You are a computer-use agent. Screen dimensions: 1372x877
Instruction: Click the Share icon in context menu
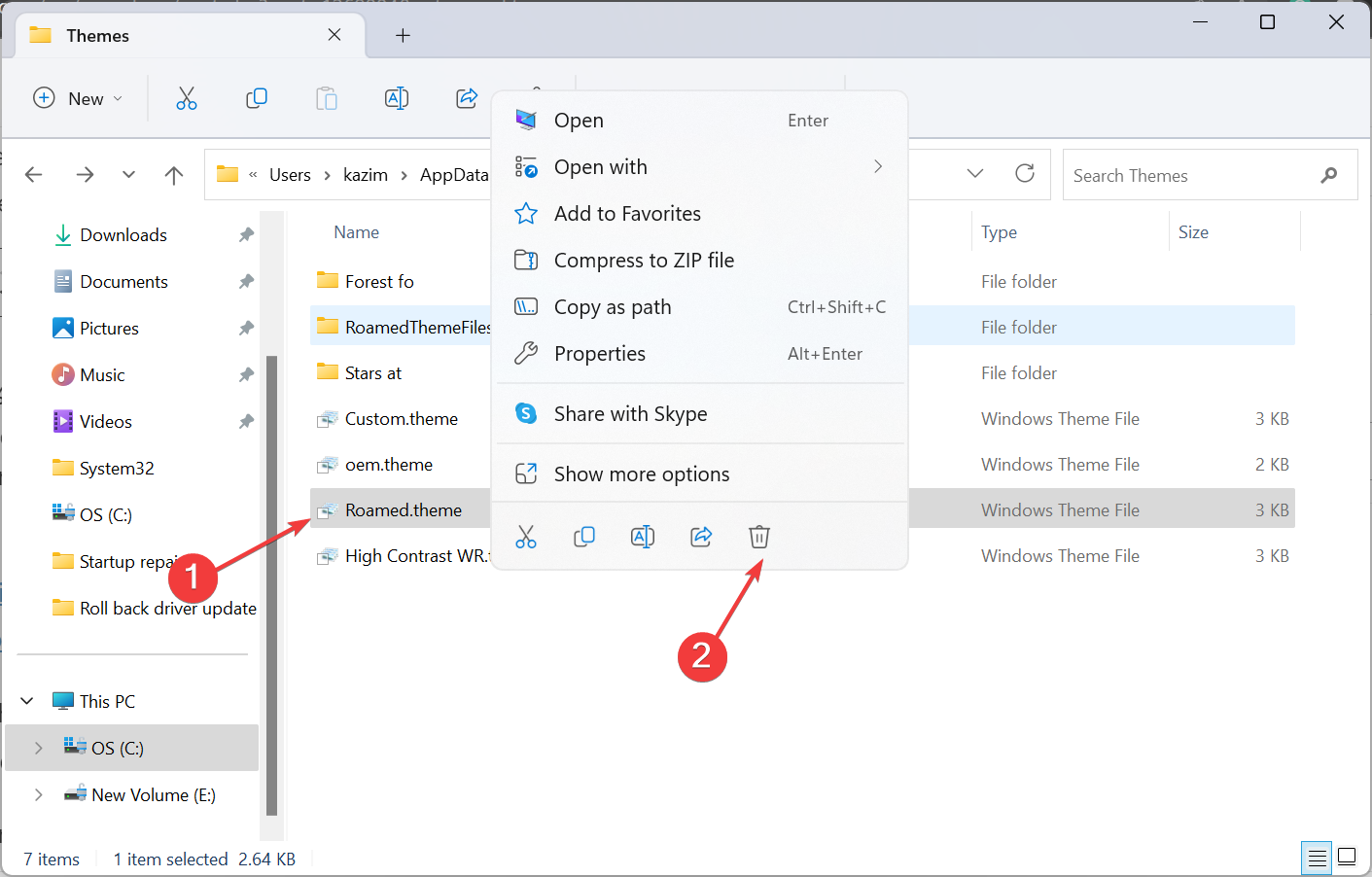[x=701, y=537]
